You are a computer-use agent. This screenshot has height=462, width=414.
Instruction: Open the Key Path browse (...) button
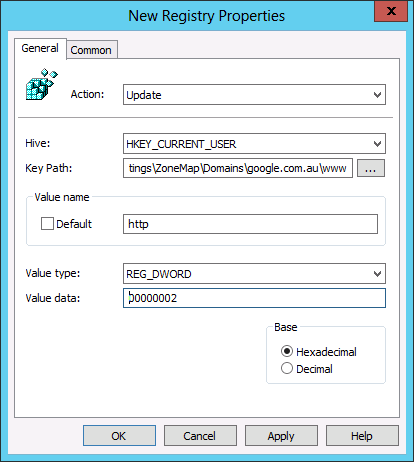click(371, 168)
